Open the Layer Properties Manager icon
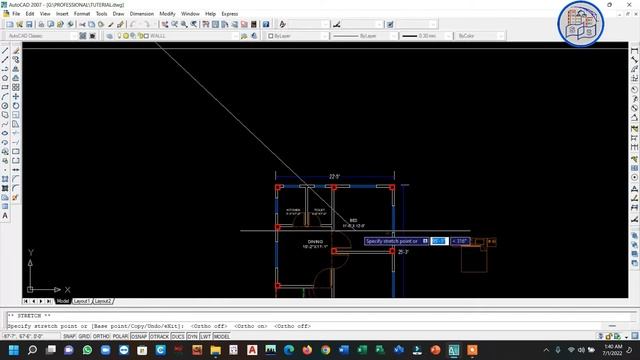This screenshot has width=640, height=360. tap(109, 36)
